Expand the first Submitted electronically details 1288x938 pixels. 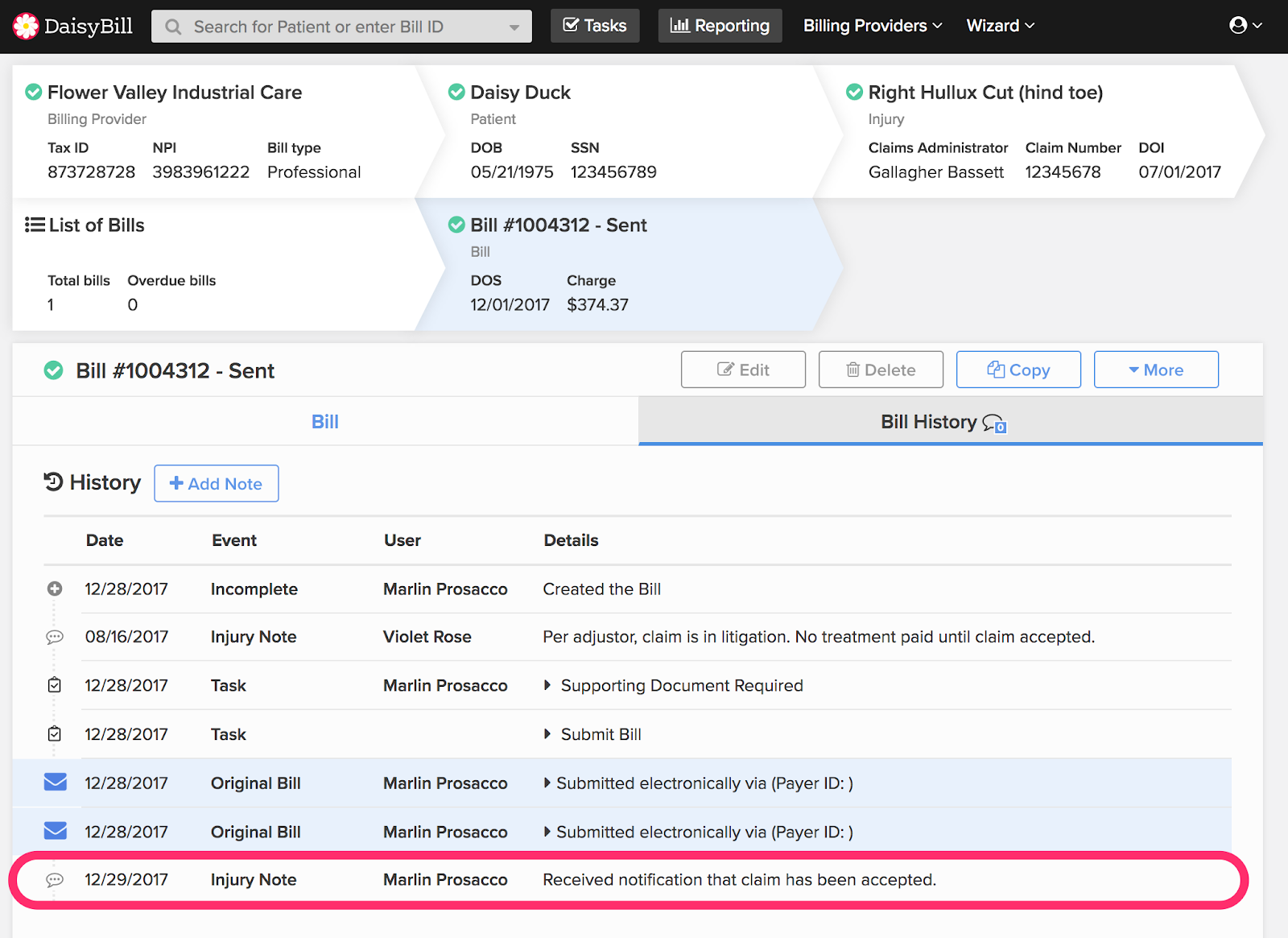(x=547, y=783)
